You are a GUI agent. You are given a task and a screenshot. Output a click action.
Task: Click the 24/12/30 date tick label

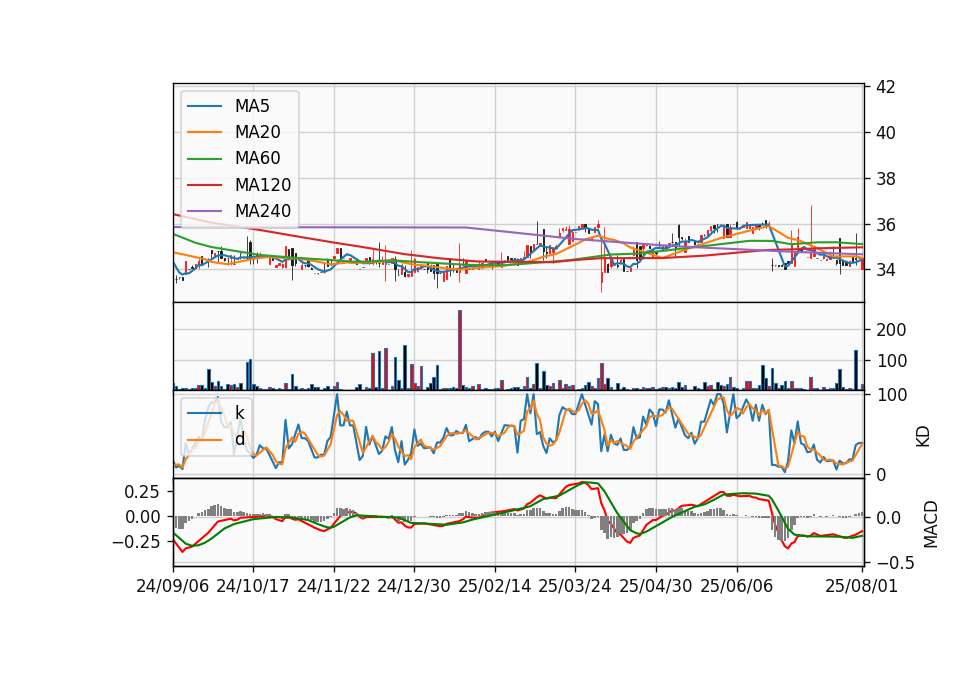414,586
